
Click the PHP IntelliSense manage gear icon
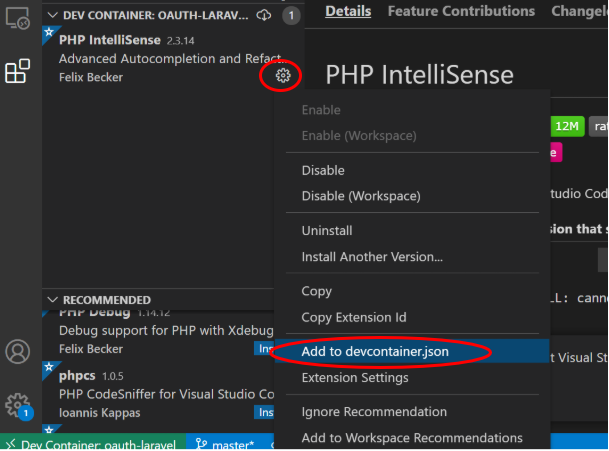283,75
